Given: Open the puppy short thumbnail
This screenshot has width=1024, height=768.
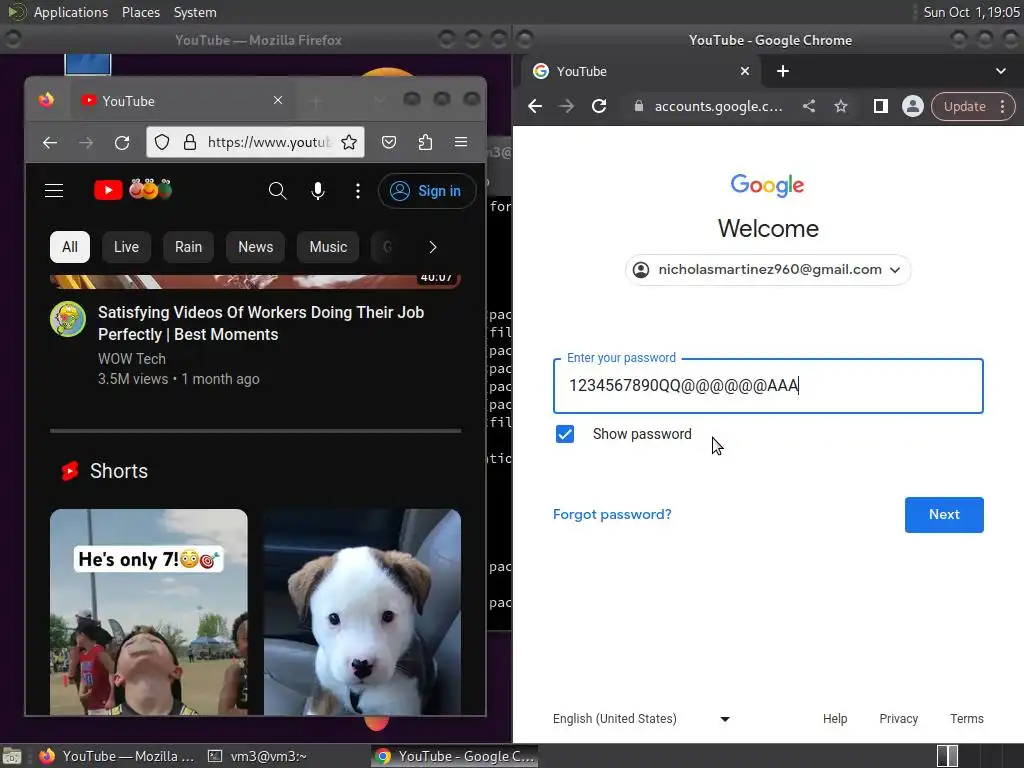Looking at the screenshot, I should (x=362, y=612).
